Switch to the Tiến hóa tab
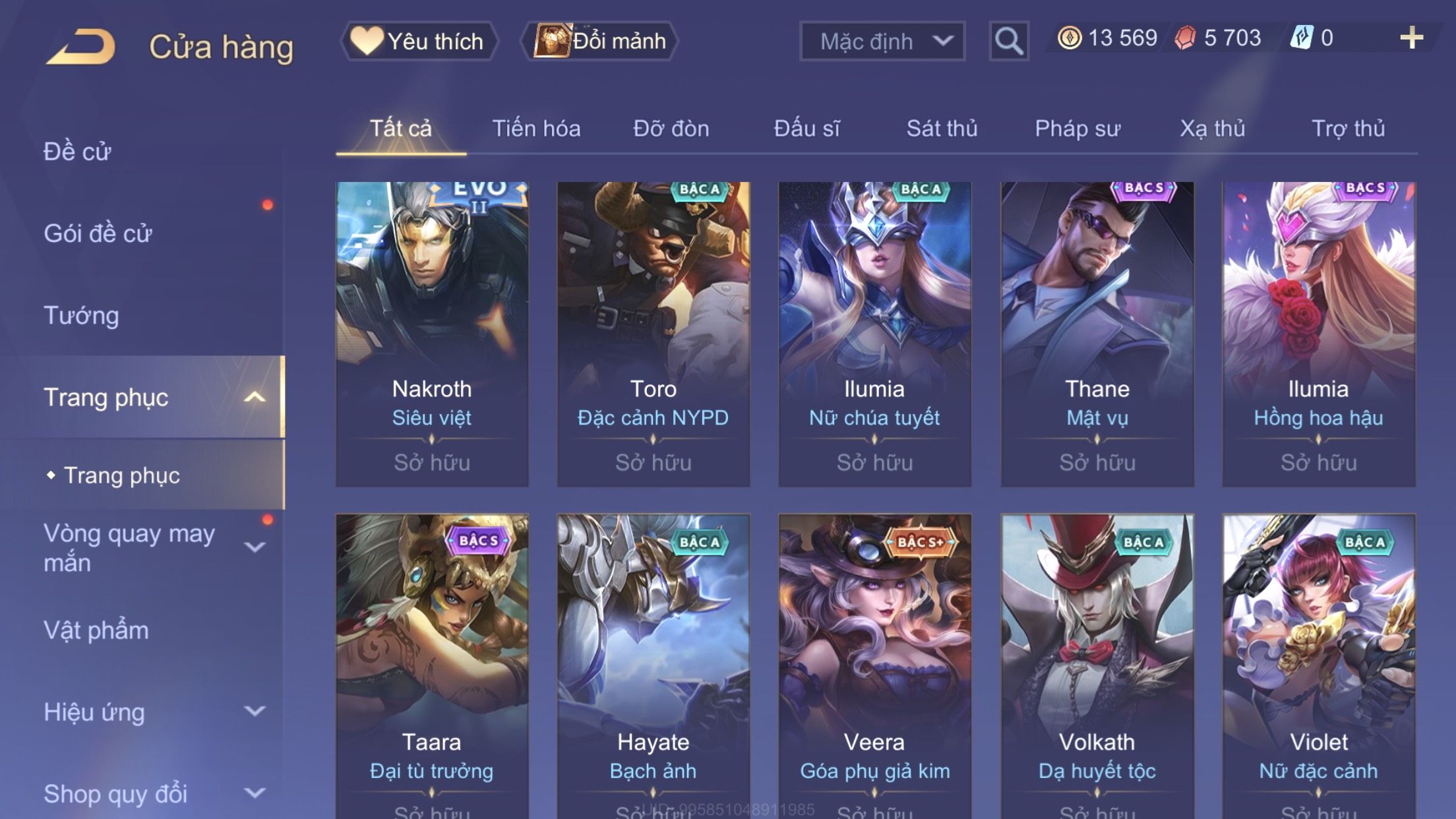This screenshot has height=819, width=1456. click(x=536, y=129)
